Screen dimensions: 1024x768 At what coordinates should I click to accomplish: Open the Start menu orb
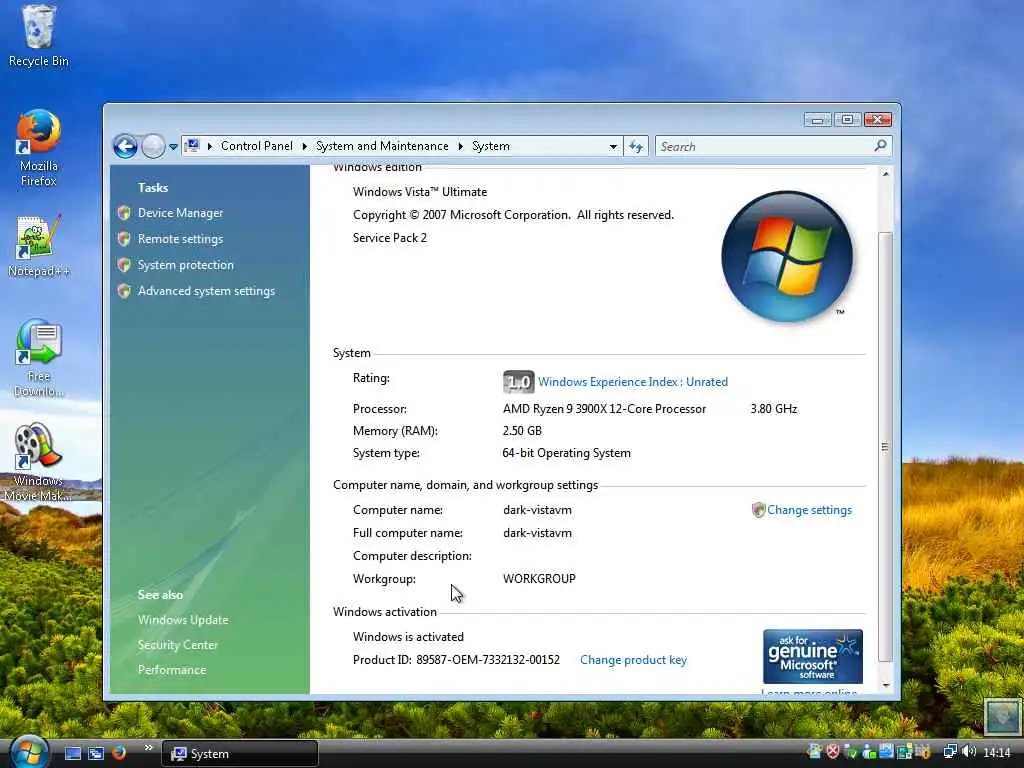[28, 751]
